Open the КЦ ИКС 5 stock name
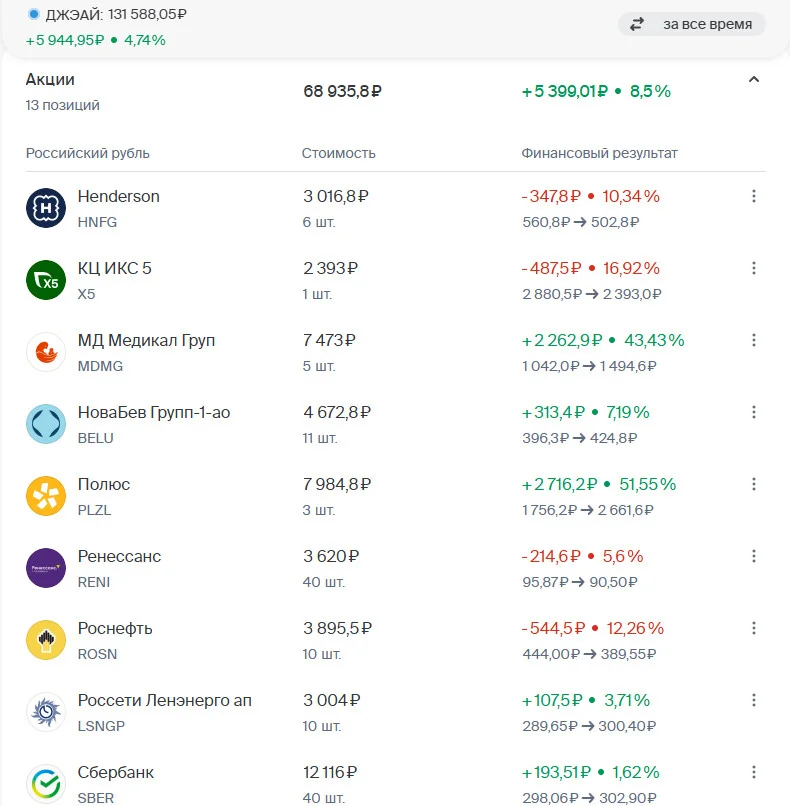The image size is (790, 806). [x=115, y=268]
